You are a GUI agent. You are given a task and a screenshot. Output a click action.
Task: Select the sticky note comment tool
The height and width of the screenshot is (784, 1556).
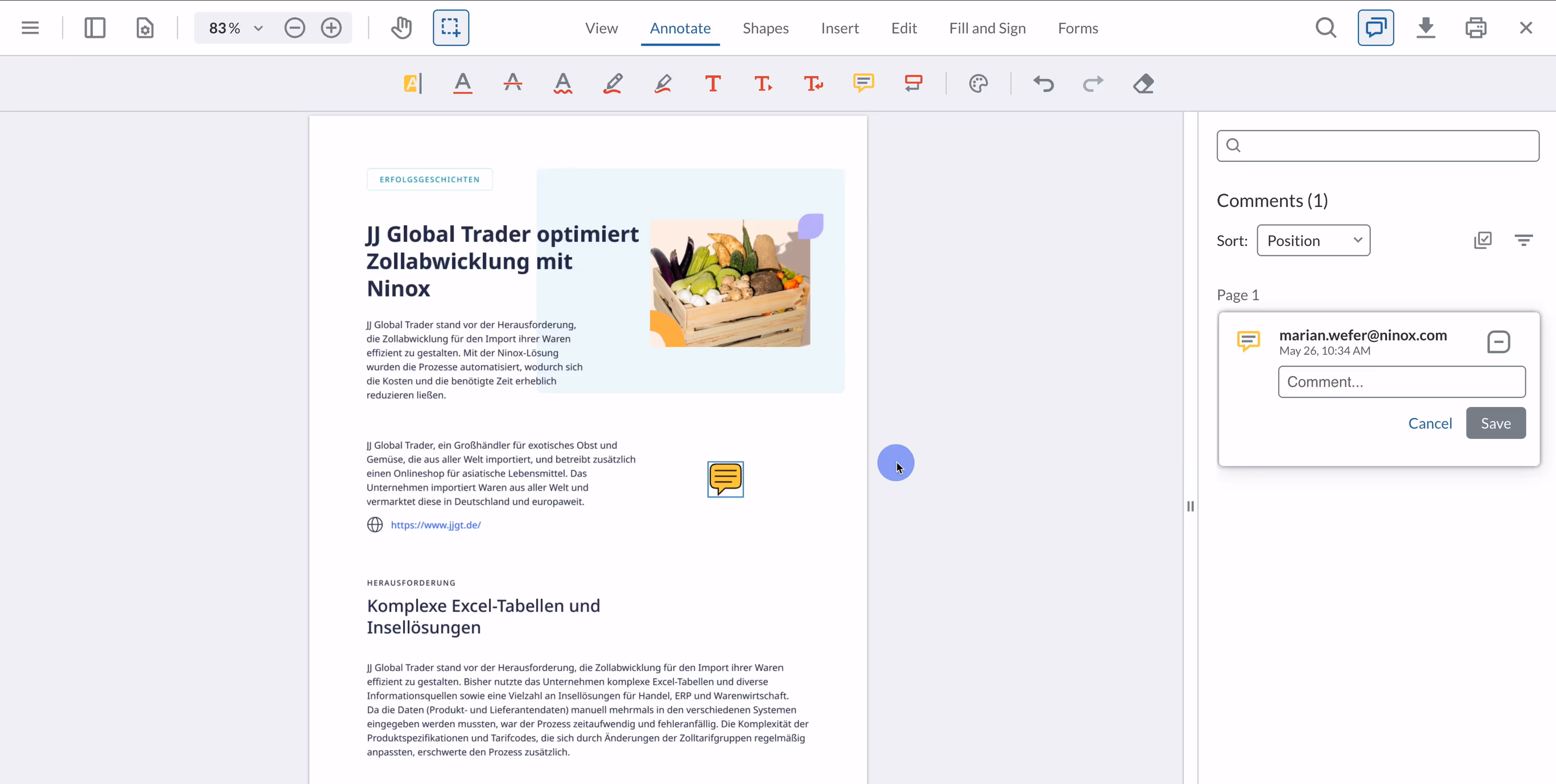click(863, 83)
